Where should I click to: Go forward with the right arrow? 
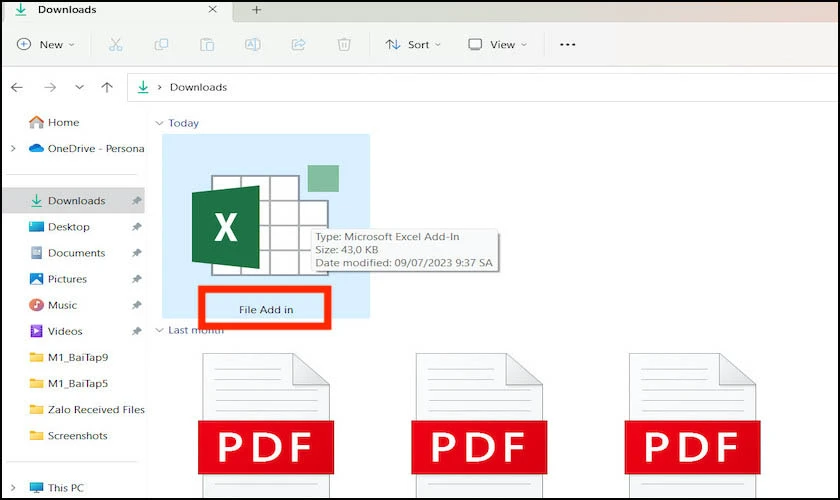(50, 87)
